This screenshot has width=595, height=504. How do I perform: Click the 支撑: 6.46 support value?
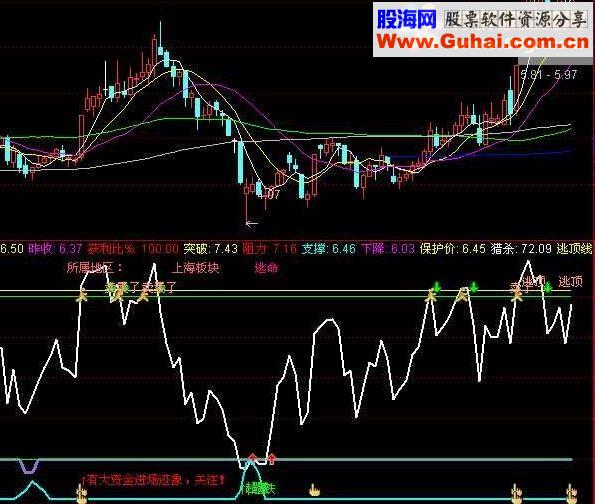329,249
